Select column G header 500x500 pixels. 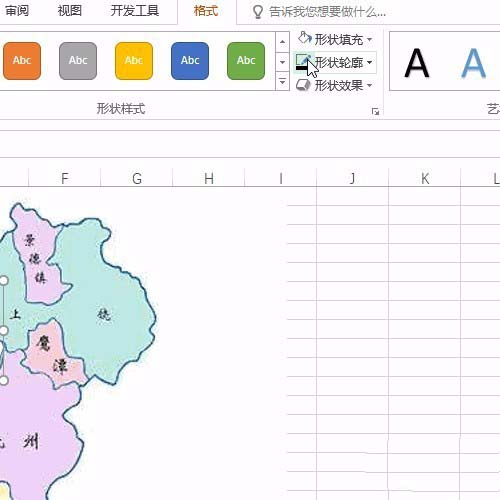[x=137, y=178]
